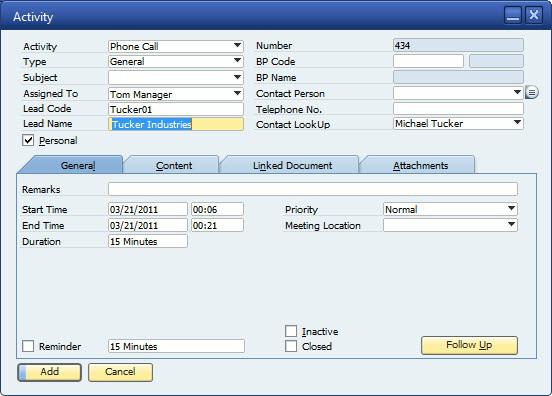Click the Add button

click(x=49, y=372)
